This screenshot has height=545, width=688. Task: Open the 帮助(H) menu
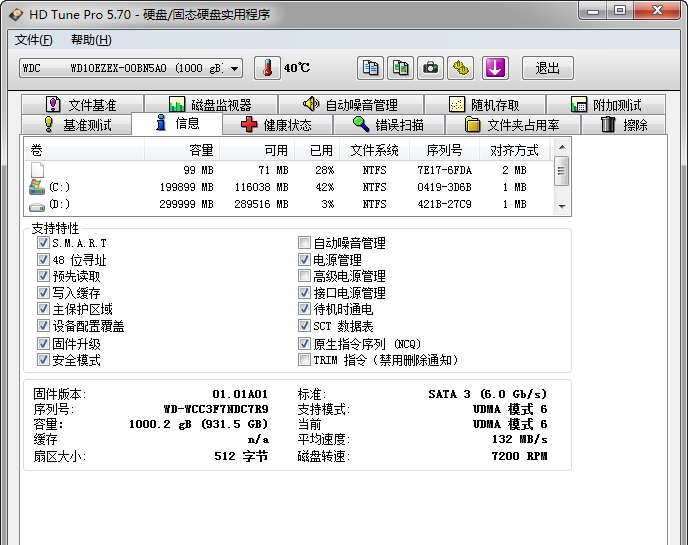pos(91,40)
